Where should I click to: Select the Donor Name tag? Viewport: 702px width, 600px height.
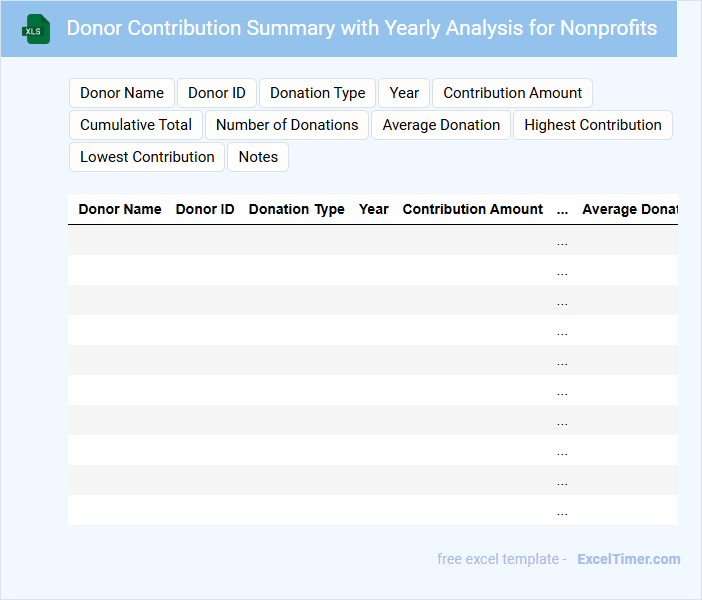122,93
